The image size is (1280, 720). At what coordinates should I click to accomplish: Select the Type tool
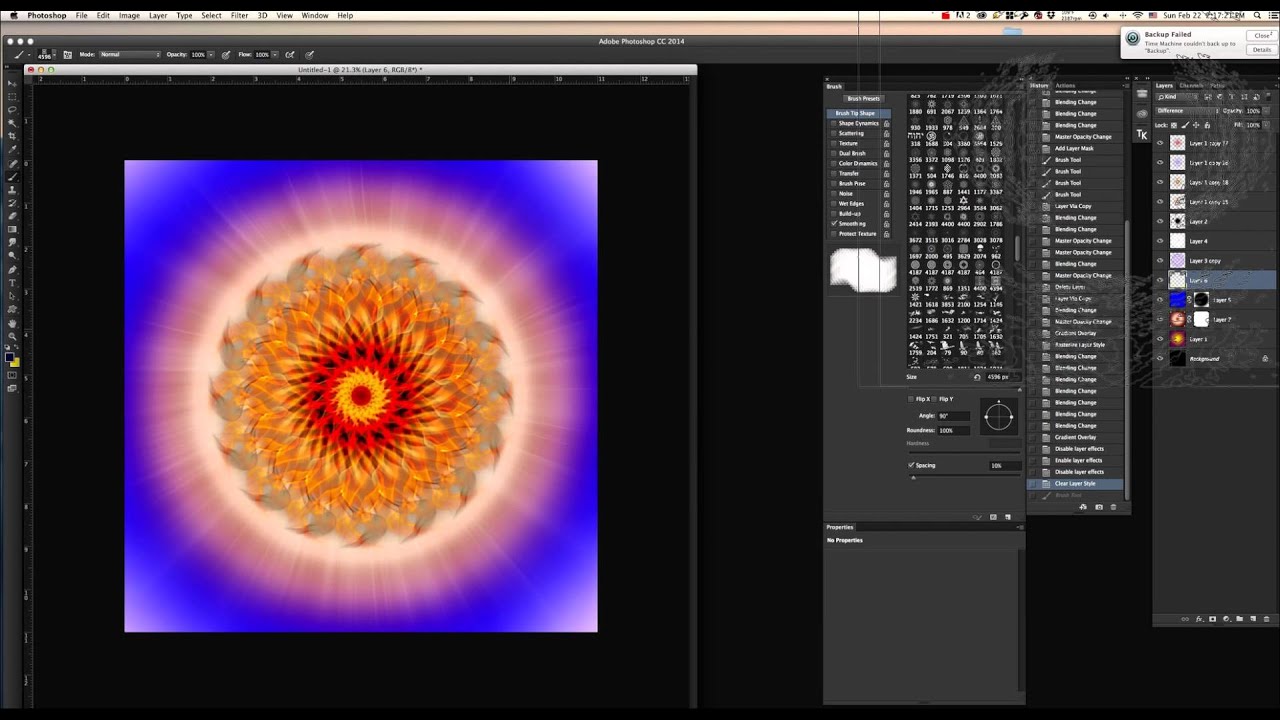(13, 282)
